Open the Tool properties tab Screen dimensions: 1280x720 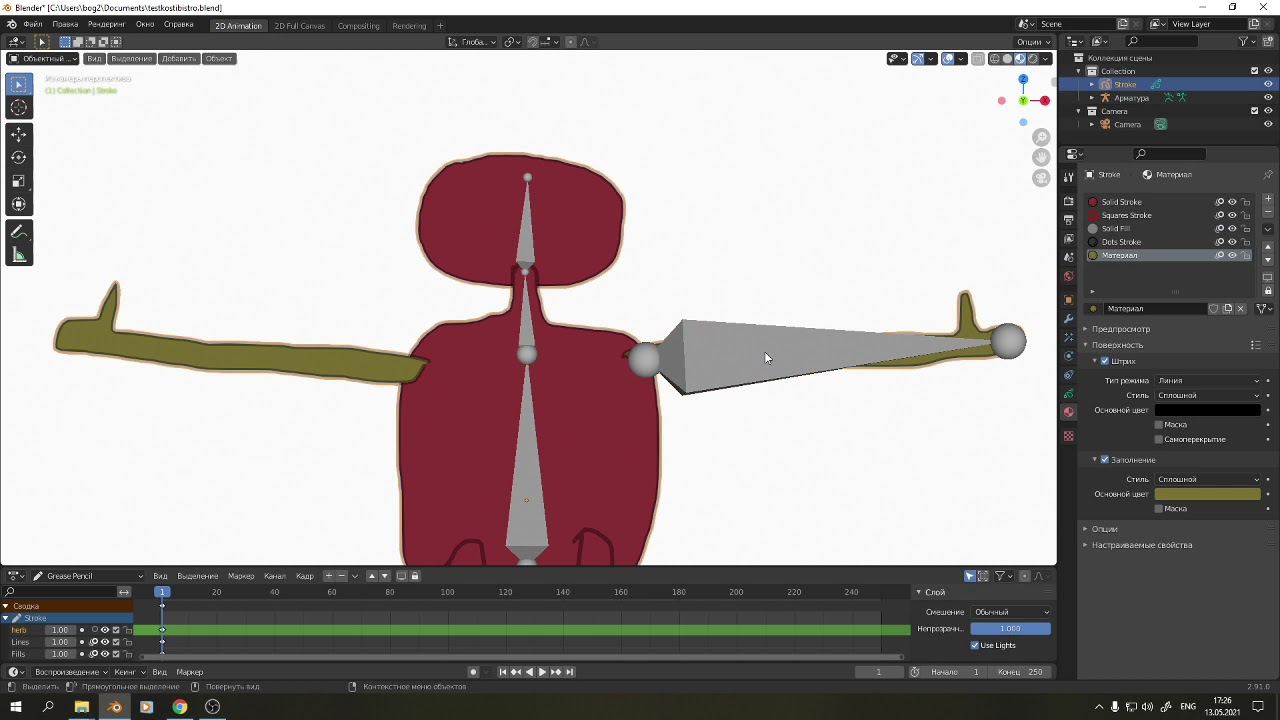pyautogui.click(x=1068, y=177)
